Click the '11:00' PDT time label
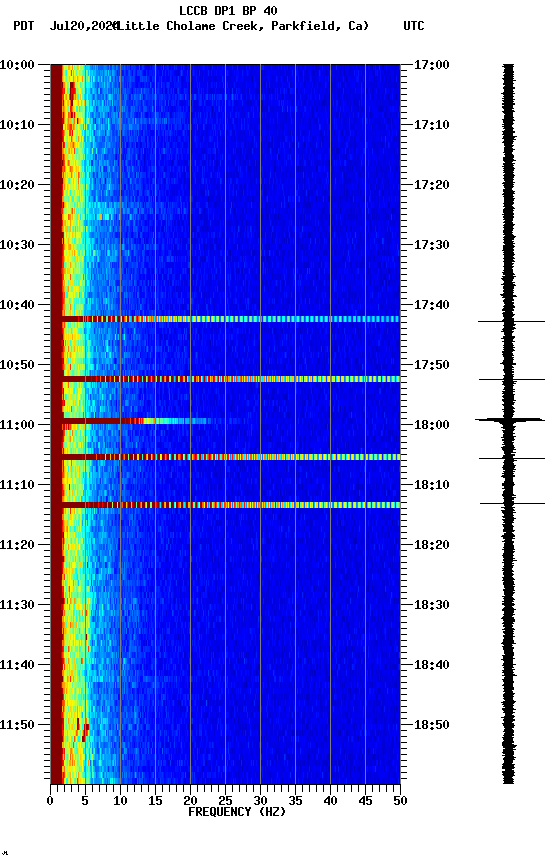Image resolution: width=552 pixels, height=864 pixels. 17,425
